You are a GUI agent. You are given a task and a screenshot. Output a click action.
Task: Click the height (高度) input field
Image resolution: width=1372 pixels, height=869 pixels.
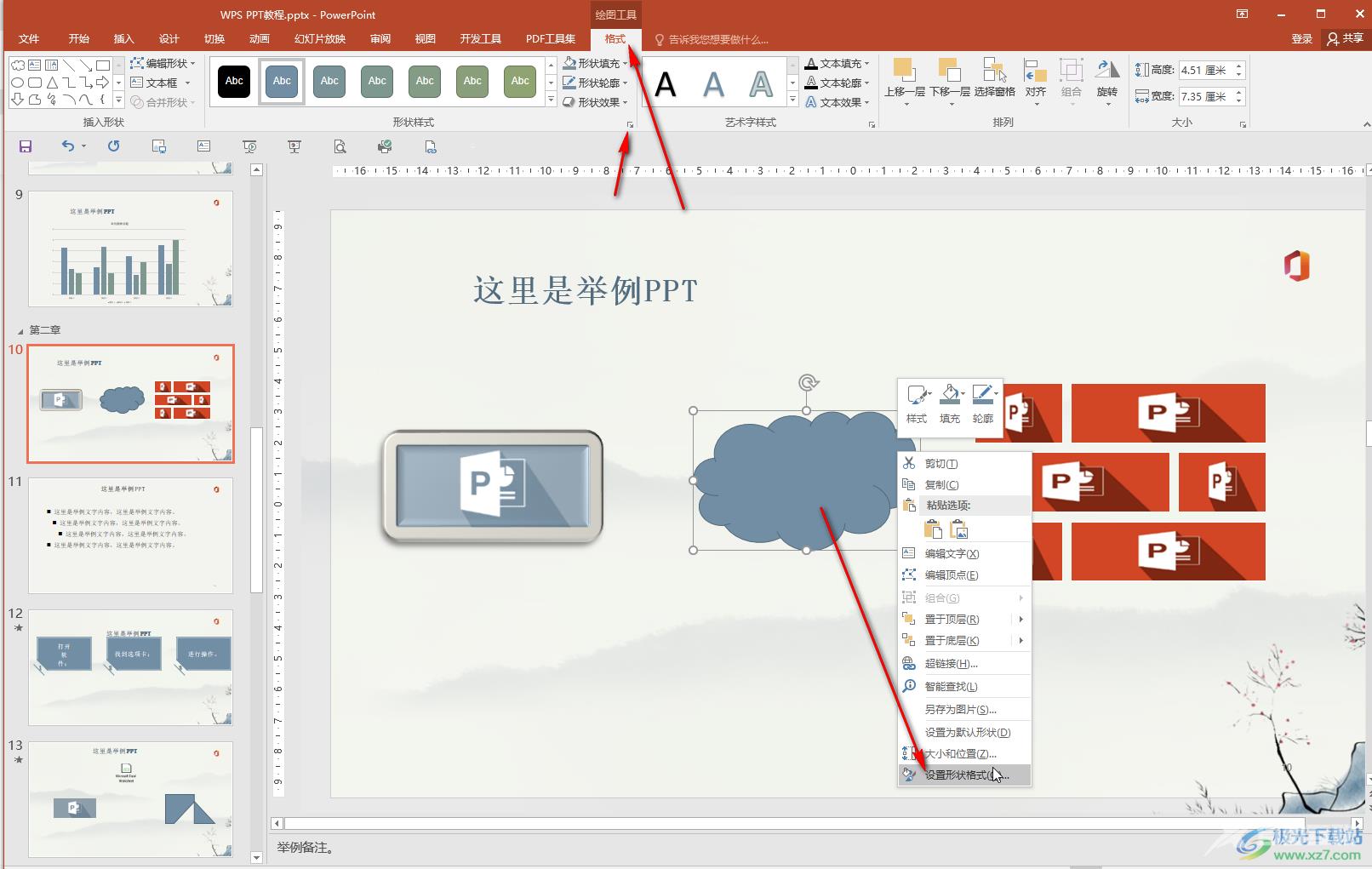(1205, 71)
